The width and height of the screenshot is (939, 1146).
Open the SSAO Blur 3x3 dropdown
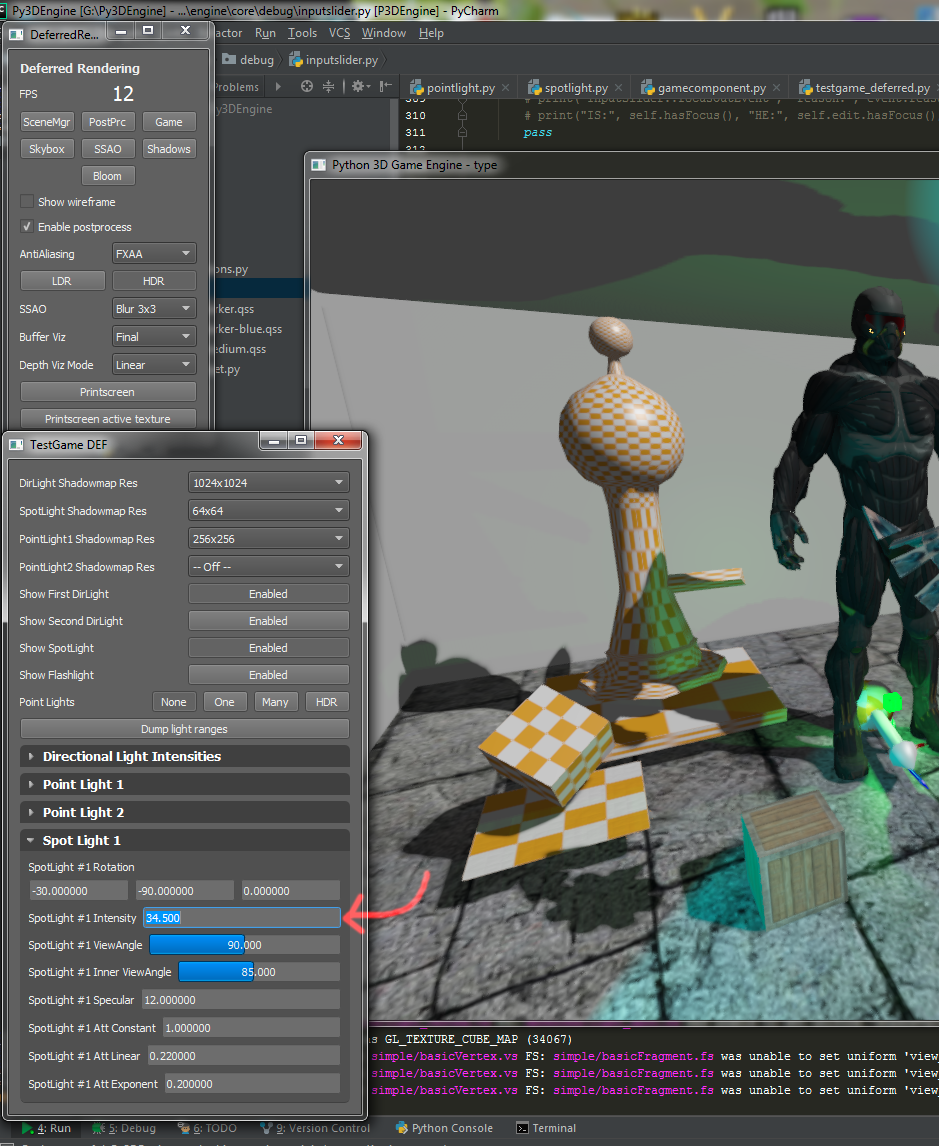154,309
